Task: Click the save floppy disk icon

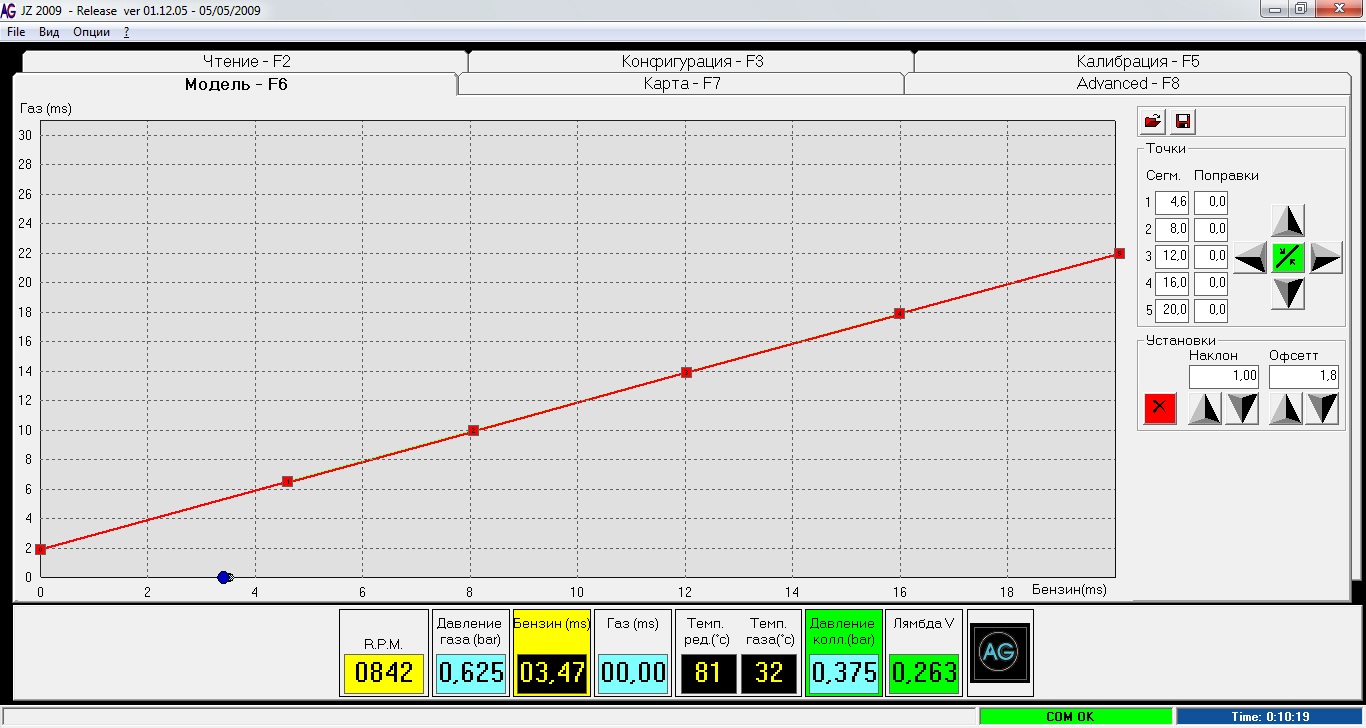Action: point(1183,122)
